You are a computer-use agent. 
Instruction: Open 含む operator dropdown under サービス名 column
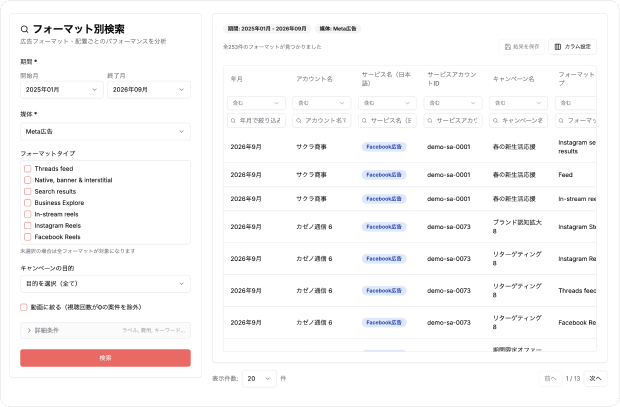click(x=387, y=103)
